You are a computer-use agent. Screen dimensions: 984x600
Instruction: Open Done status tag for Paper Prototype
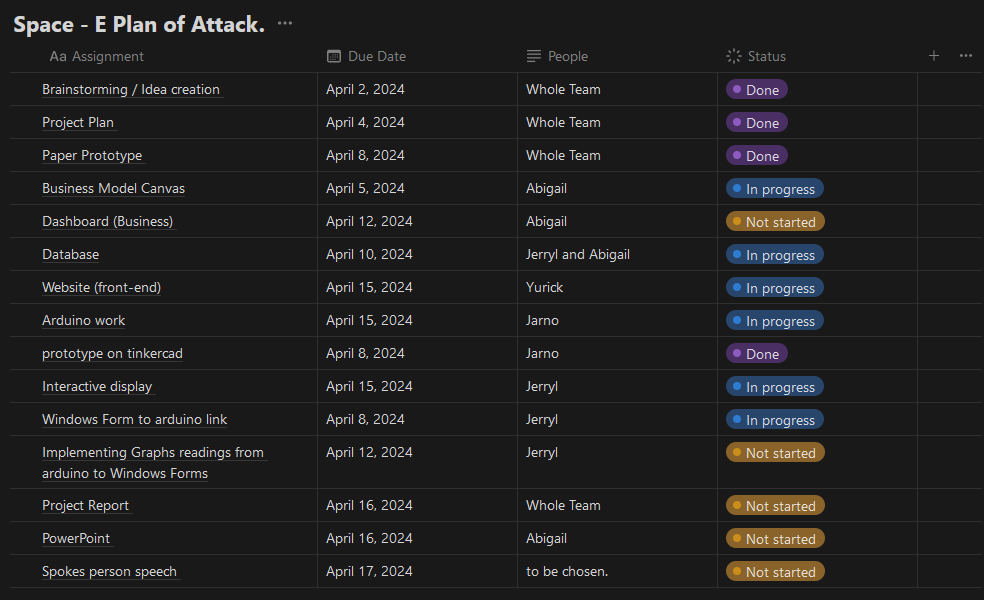click(757, 156)
